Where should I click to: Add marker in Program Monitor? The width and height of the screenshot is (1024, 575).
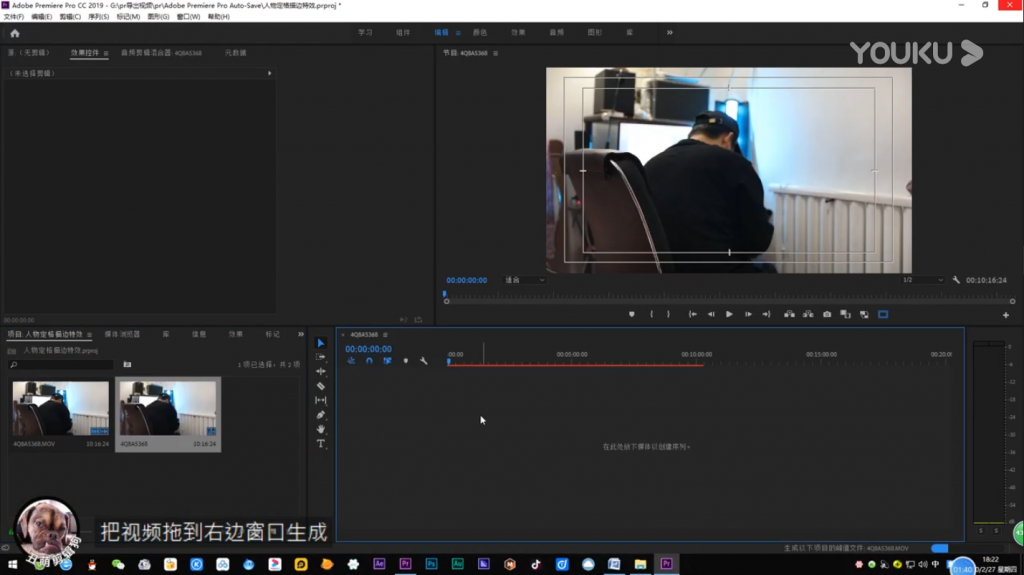632,314
